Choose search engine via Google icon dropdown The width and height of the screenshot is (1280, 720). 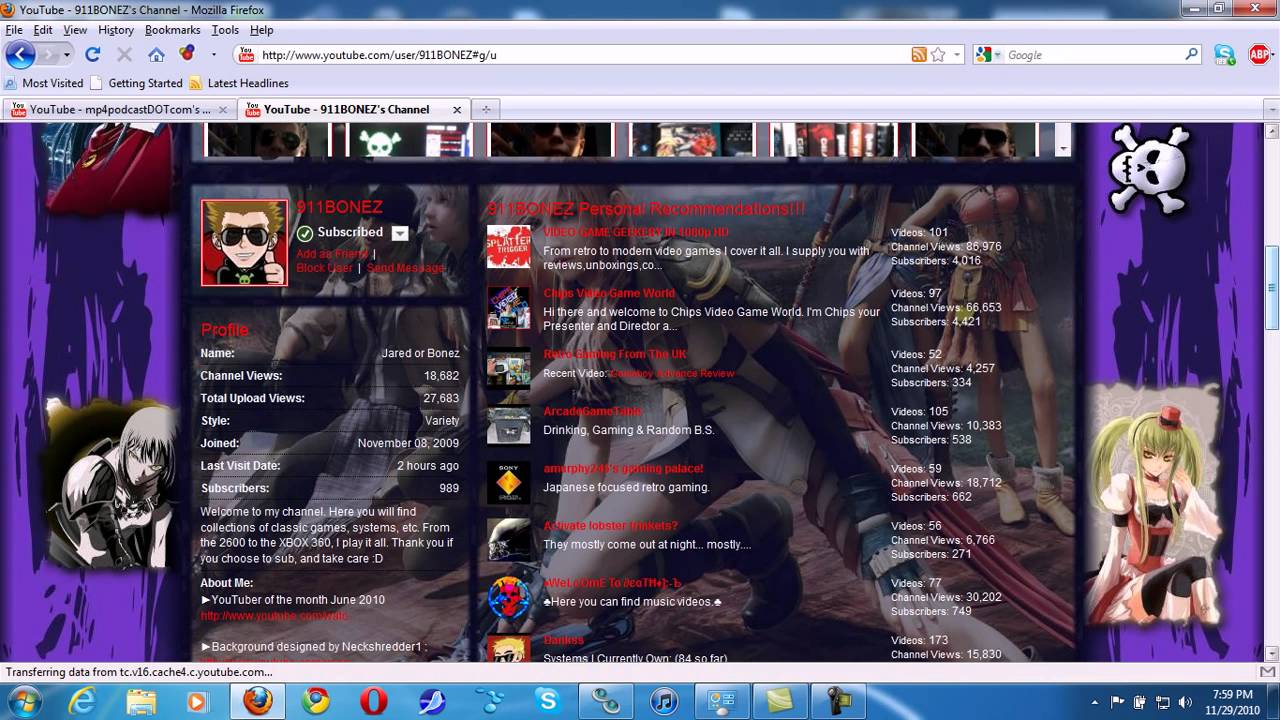tap(986, 55)
